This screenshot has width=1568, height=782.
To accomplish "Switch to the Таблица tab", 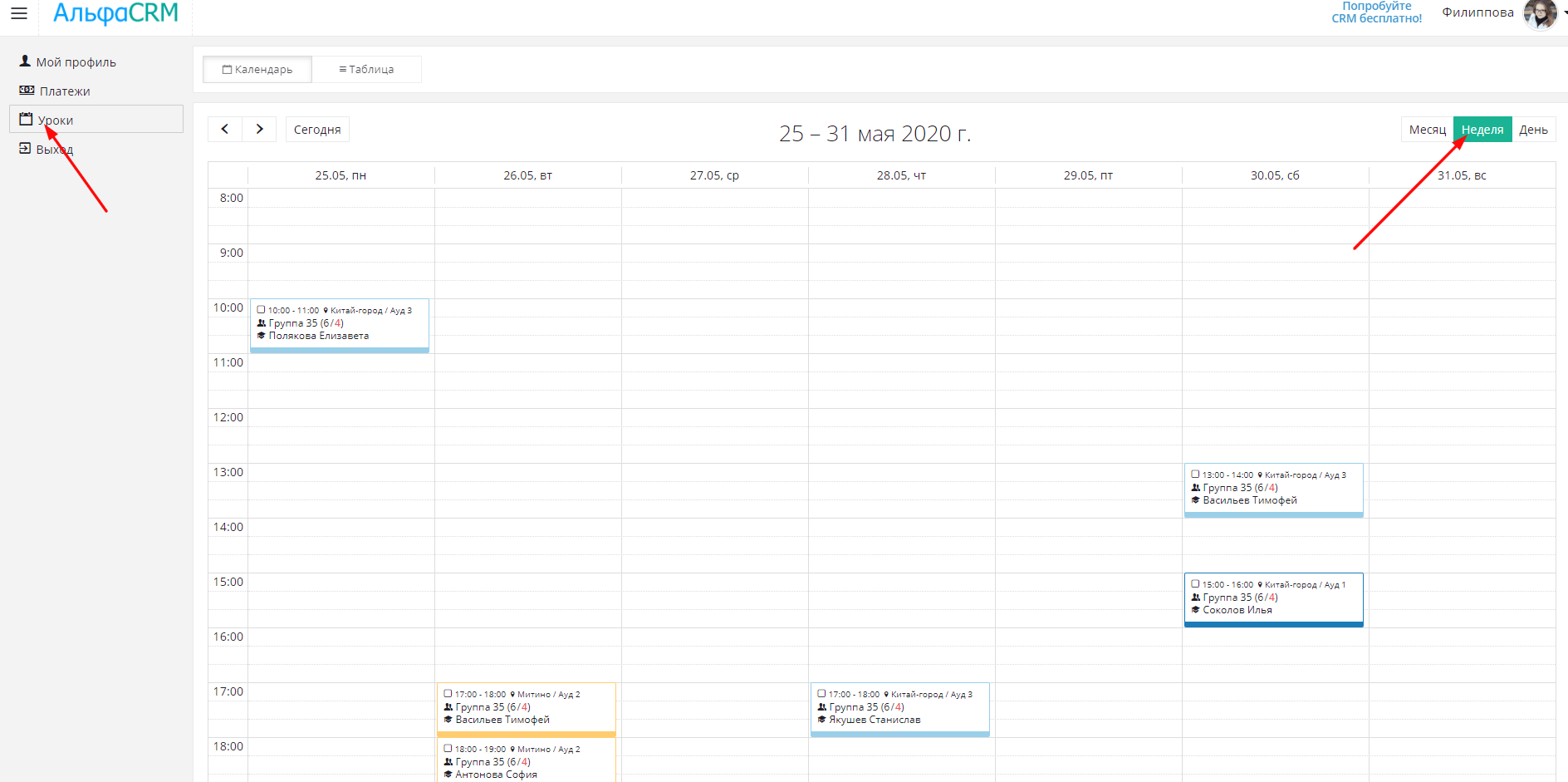I will pyautogui.click(x=366, y=70).
